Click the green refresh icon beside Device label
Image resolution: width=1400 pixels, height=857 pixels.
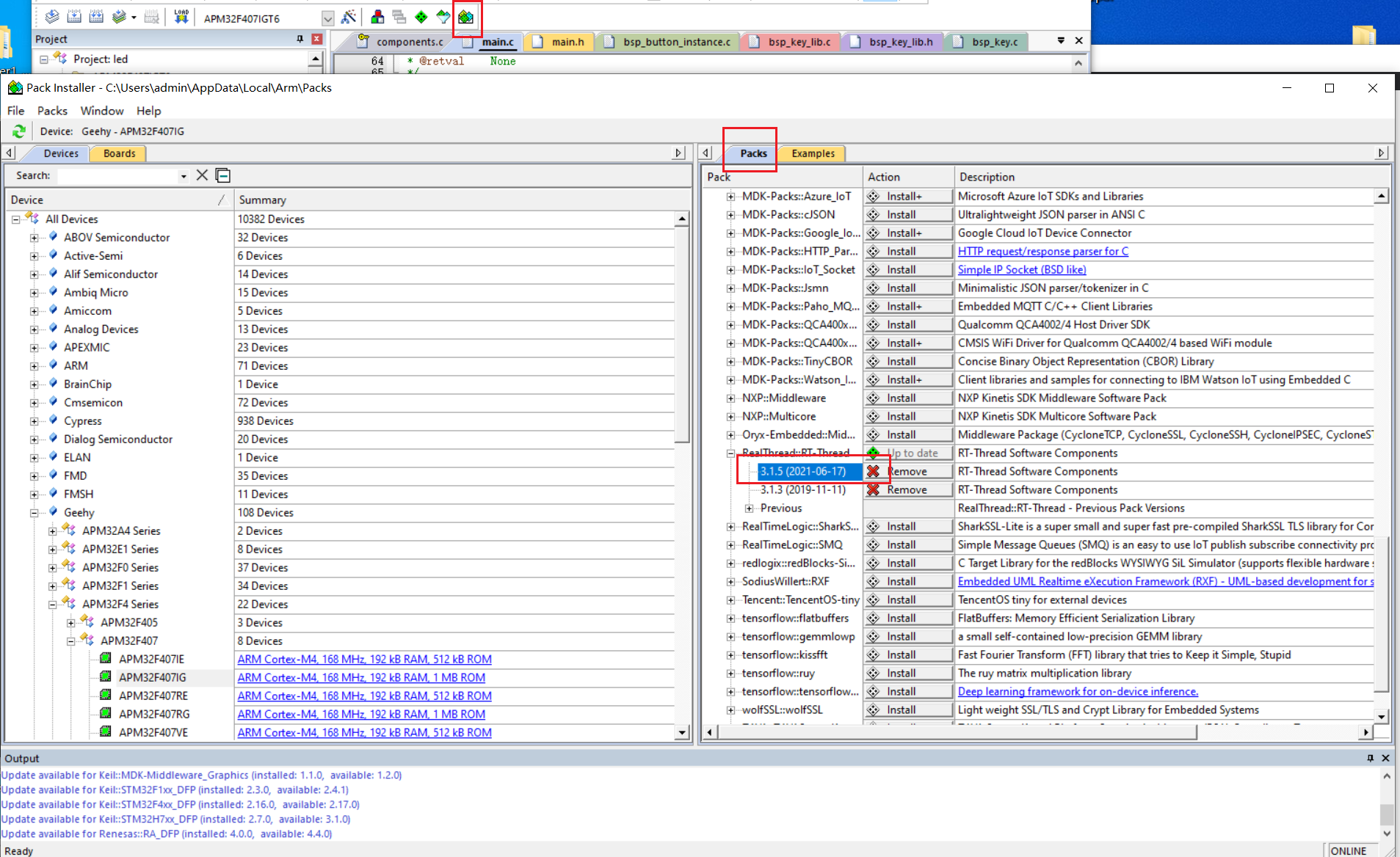click(19, 131)
